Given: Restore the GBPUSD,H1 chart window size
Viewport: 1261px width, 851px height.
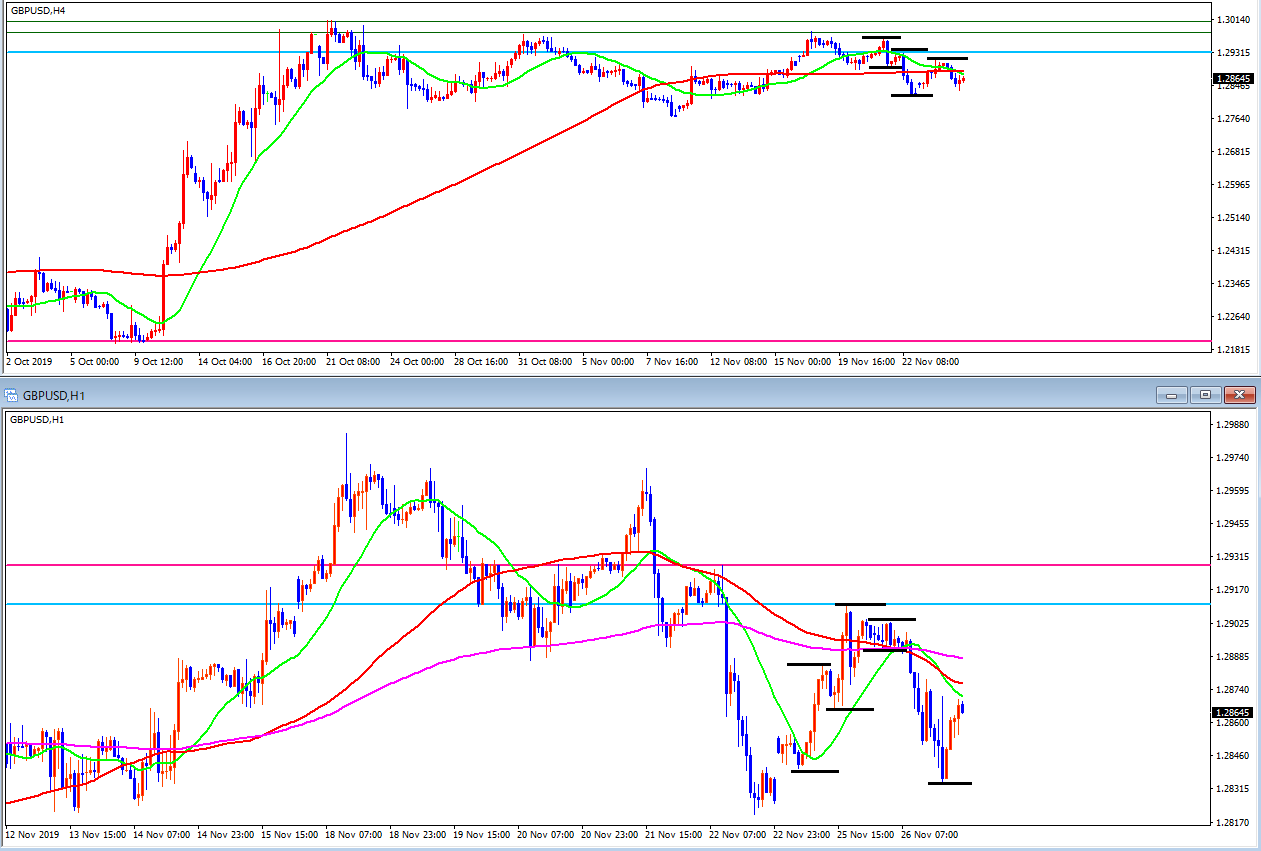Looking at the screenshot, I should pyautogui.click(x=1205, y=394).
